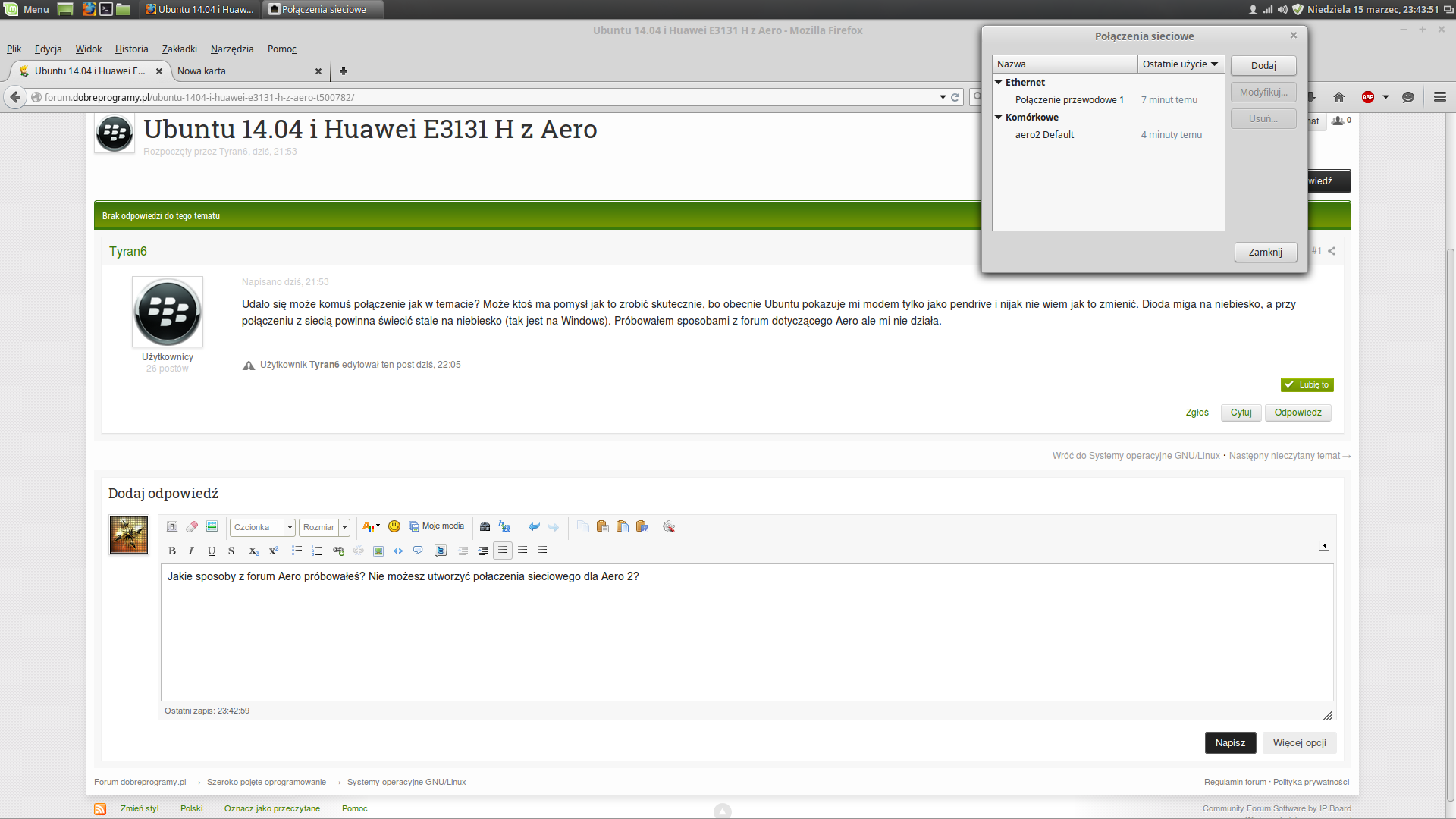Insert a quote with the speech bubble icon
Screen dimensions: 1456x819
point(418,551)
